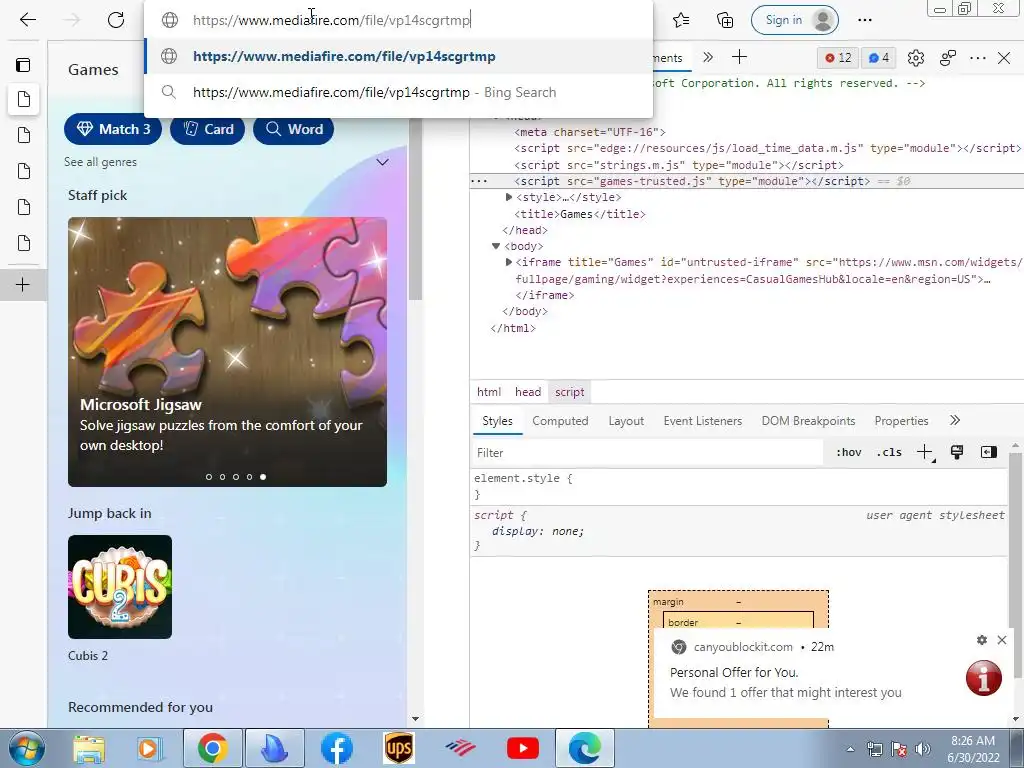Go back with the browser back arrow
The image size is (1024, 768).
tap(27, 20)
